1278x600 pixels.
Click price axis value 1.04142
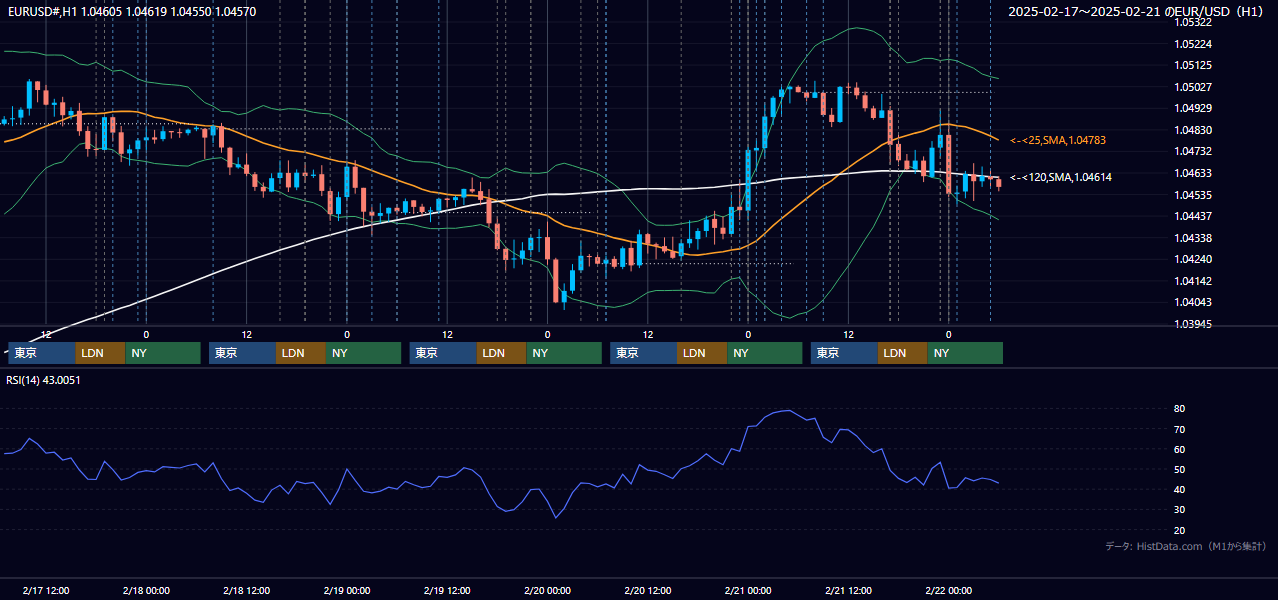[x=1192, y=281]
